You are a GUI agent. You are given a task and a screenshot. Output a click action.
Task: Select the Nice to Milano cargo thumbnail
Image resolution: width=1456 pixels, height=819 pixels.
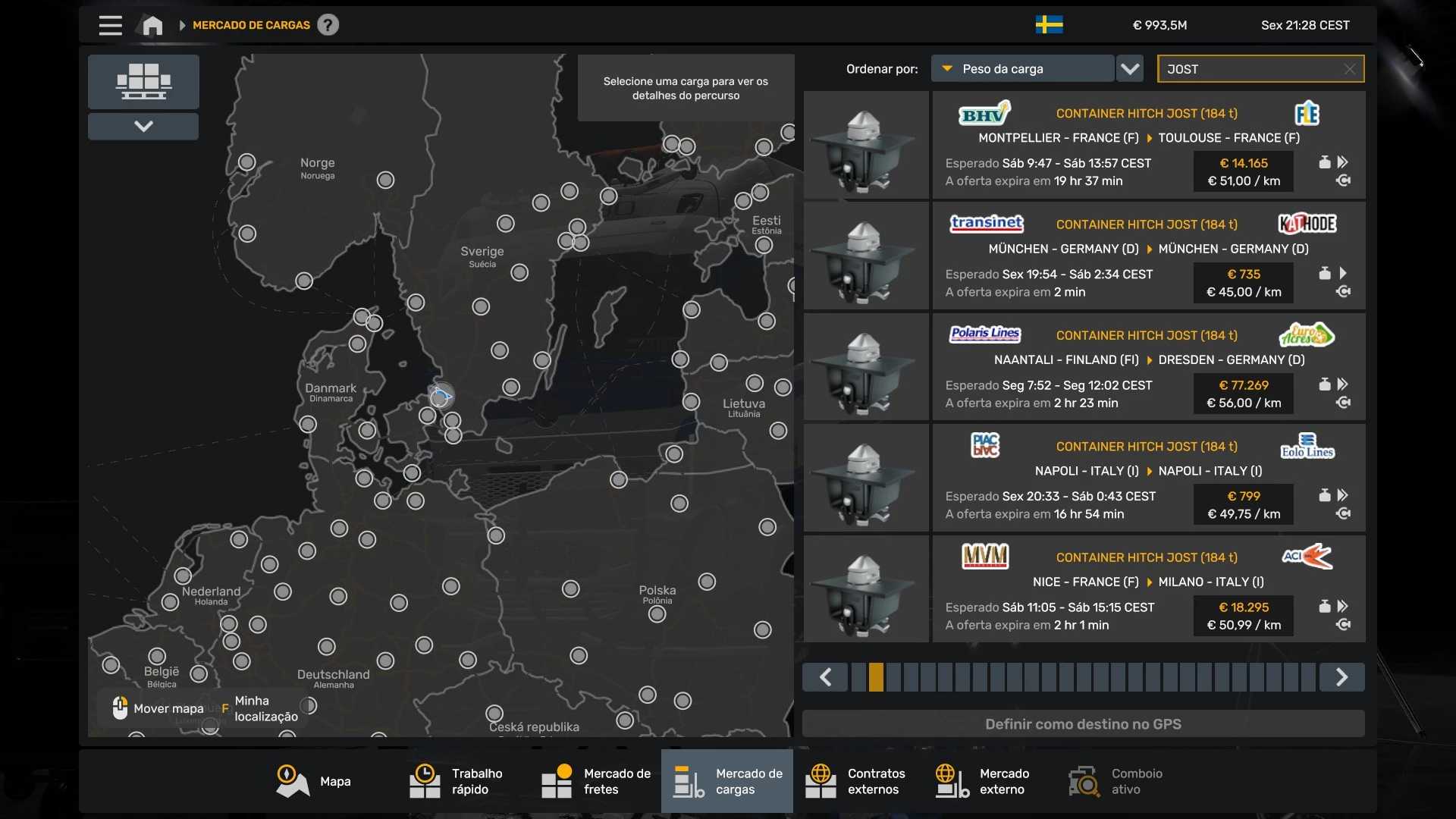[x=866, y=589]
